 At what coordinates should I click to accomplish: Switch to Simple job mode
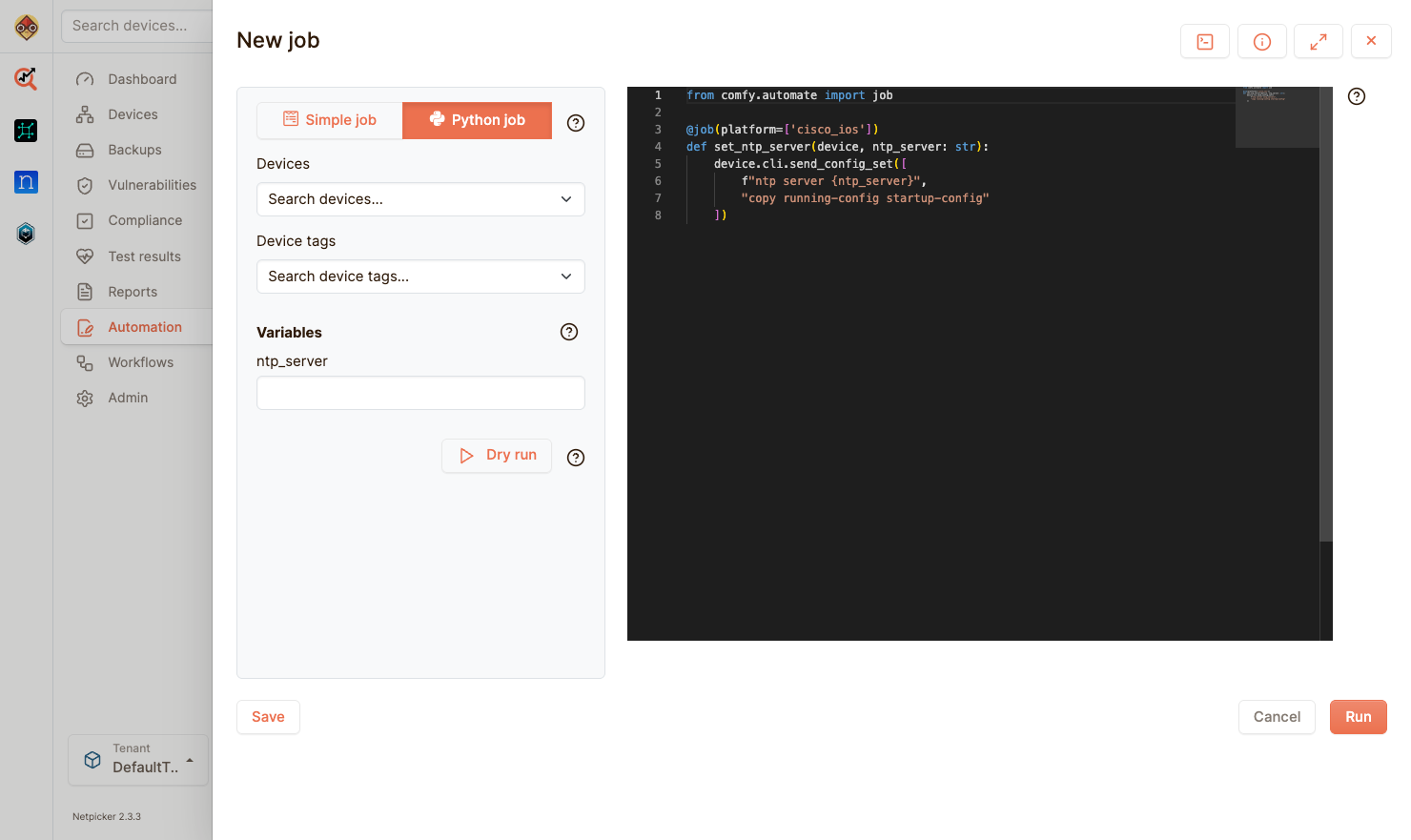[330, 120]
